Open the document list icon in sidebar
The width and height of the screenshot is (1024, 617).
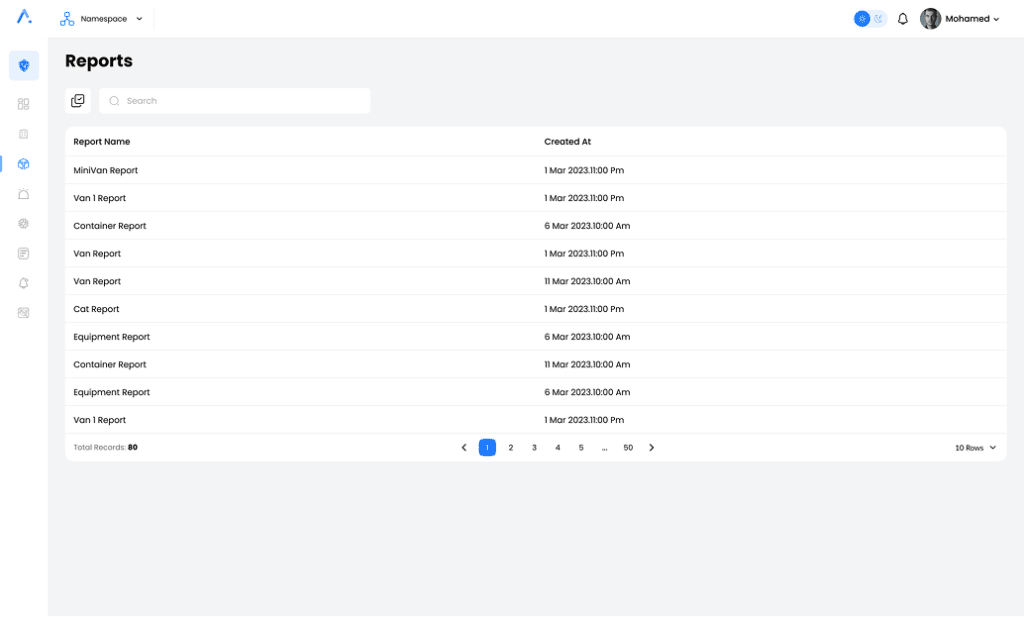(24, 254)
